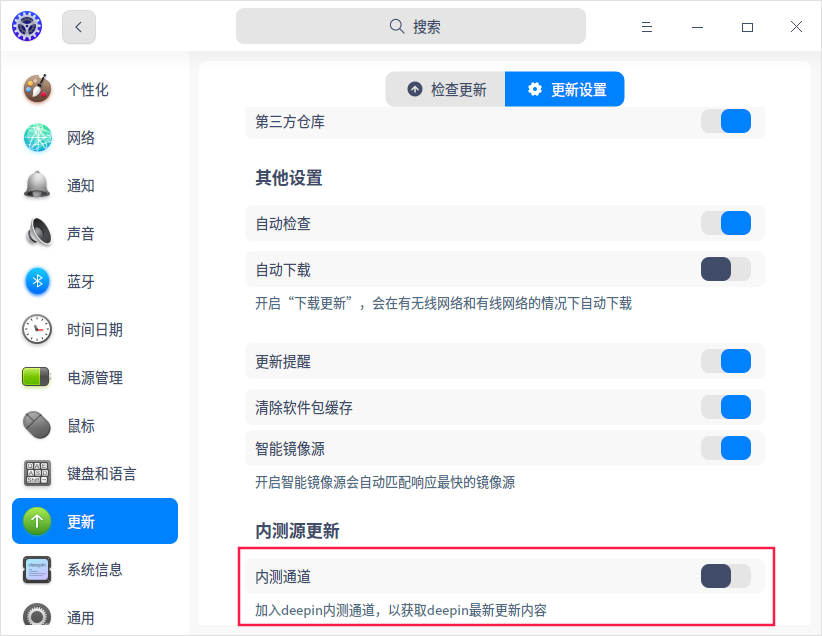Open the hamburger menu in the titlebar
Viewport: 822px width, 636px height.
pos(646,27)
